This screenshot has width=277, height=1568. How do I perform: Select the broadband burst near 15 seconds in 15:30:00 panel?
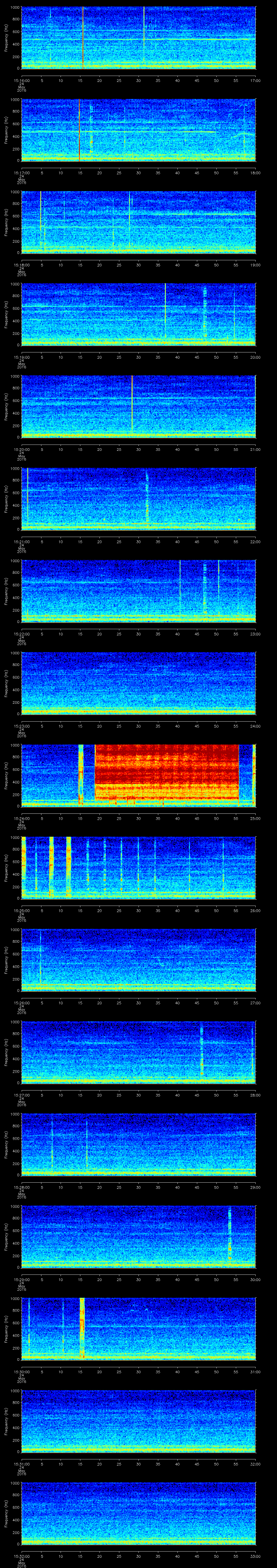(x=82, y=1329)
